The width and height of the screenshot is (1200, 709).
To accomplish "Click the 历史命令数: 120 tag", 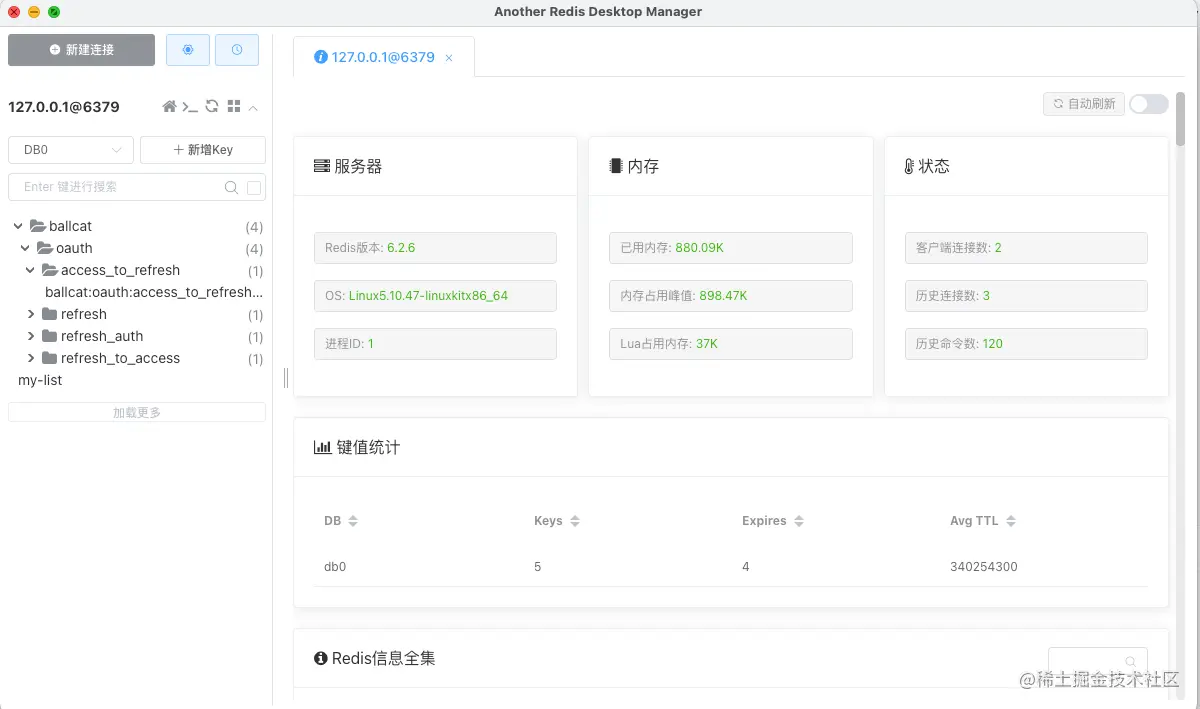I will [1026, 344].
